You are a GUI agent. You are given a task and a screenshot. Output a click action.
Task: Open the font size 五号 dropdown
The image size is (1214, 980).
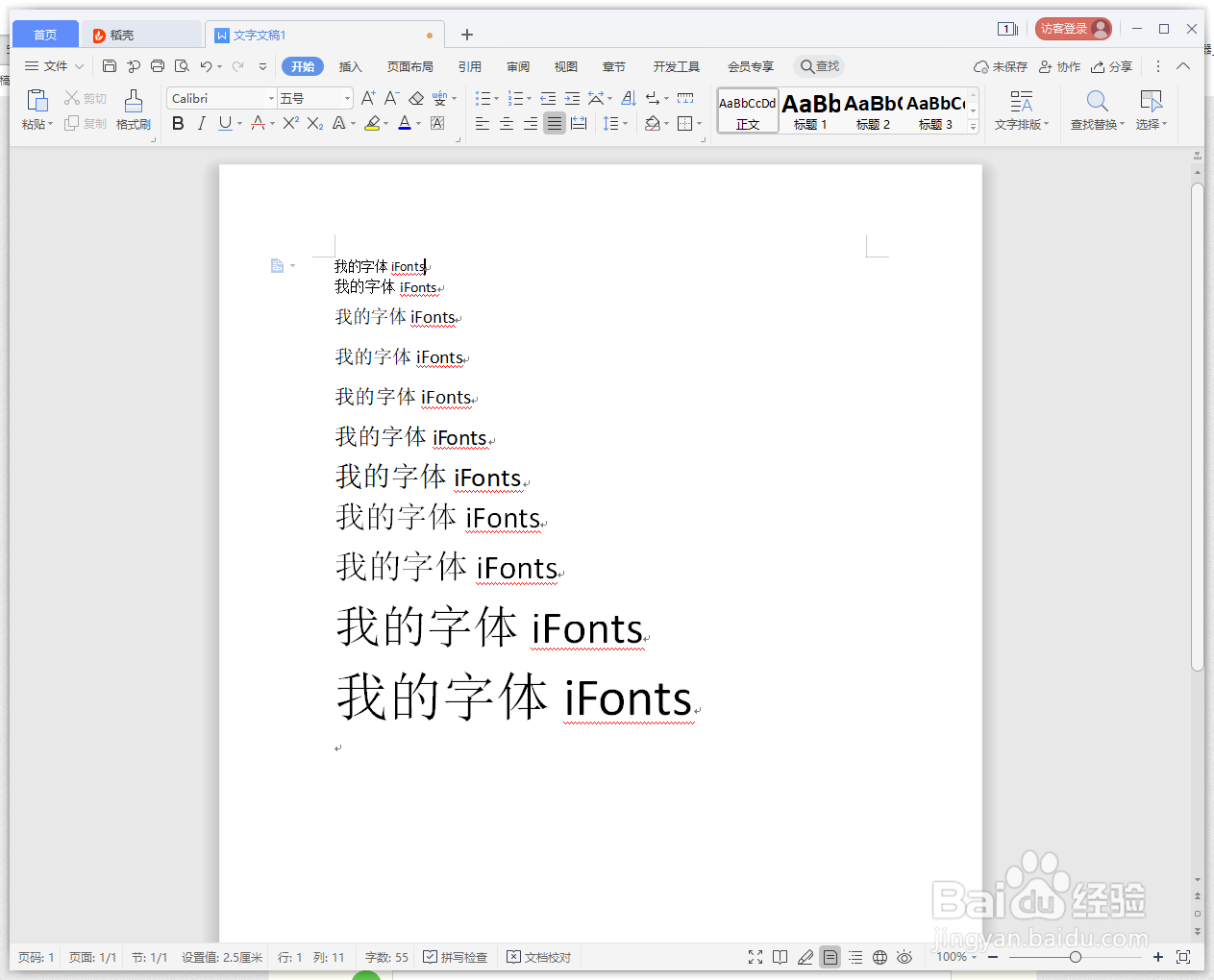click(347, 98)
